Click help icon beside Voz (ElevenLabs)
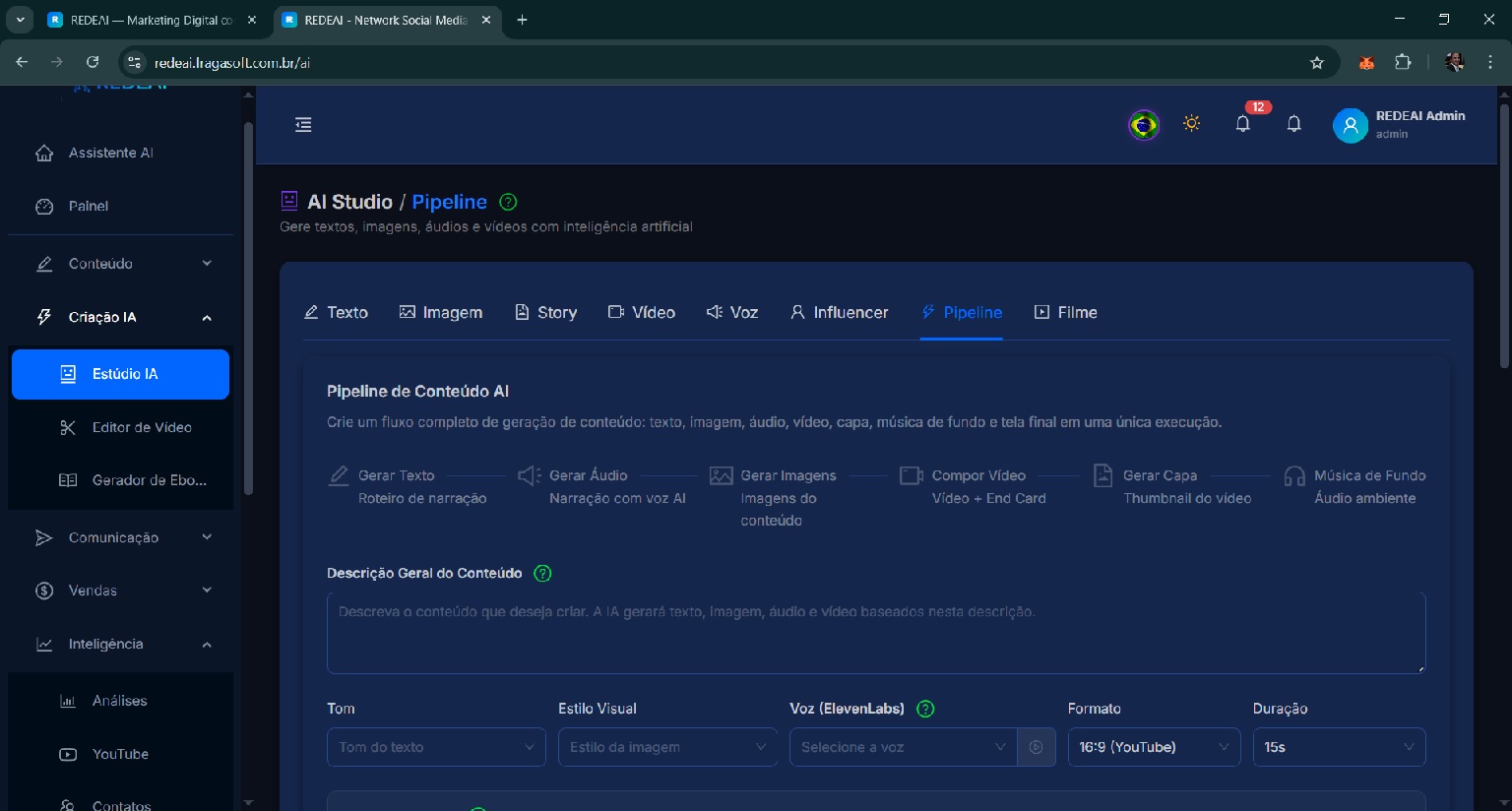Viewport: 1512px width, 811px height. [925, 709]
